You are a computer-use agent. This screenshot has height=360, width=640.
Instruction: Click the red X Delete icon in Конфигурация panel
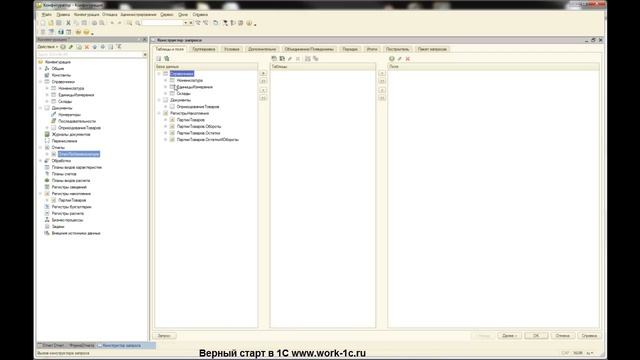87,47
